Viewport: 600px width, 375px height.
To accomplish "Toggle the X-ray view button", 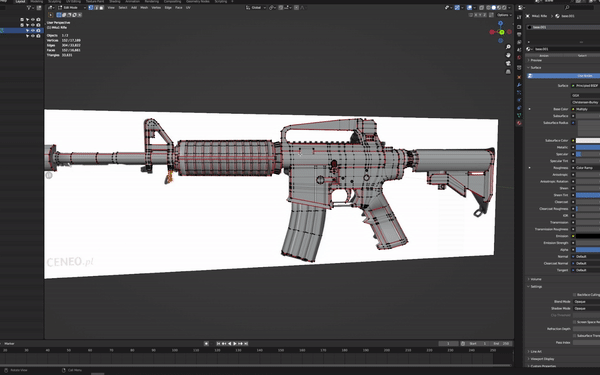I will [482, 8].
